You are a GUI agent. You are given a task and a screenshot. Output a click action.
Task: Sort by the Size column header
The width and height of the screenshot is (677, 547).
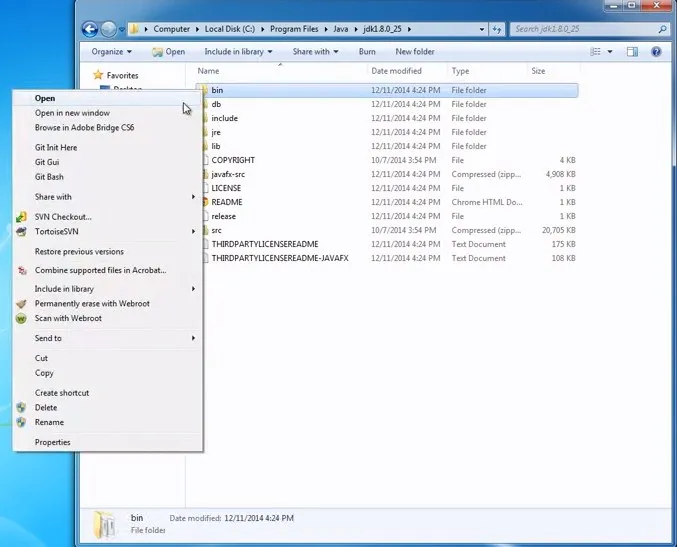[x=538, y=71]
